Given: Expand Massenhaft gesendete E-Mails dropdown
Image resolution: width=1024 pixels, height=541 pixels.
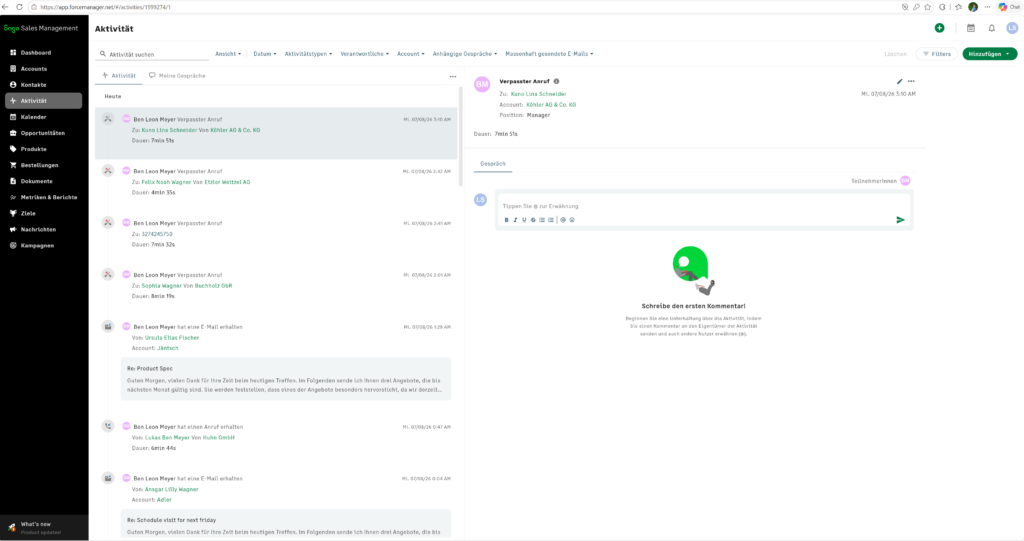Looking at the screenshot, I should [x=549, y=54].
